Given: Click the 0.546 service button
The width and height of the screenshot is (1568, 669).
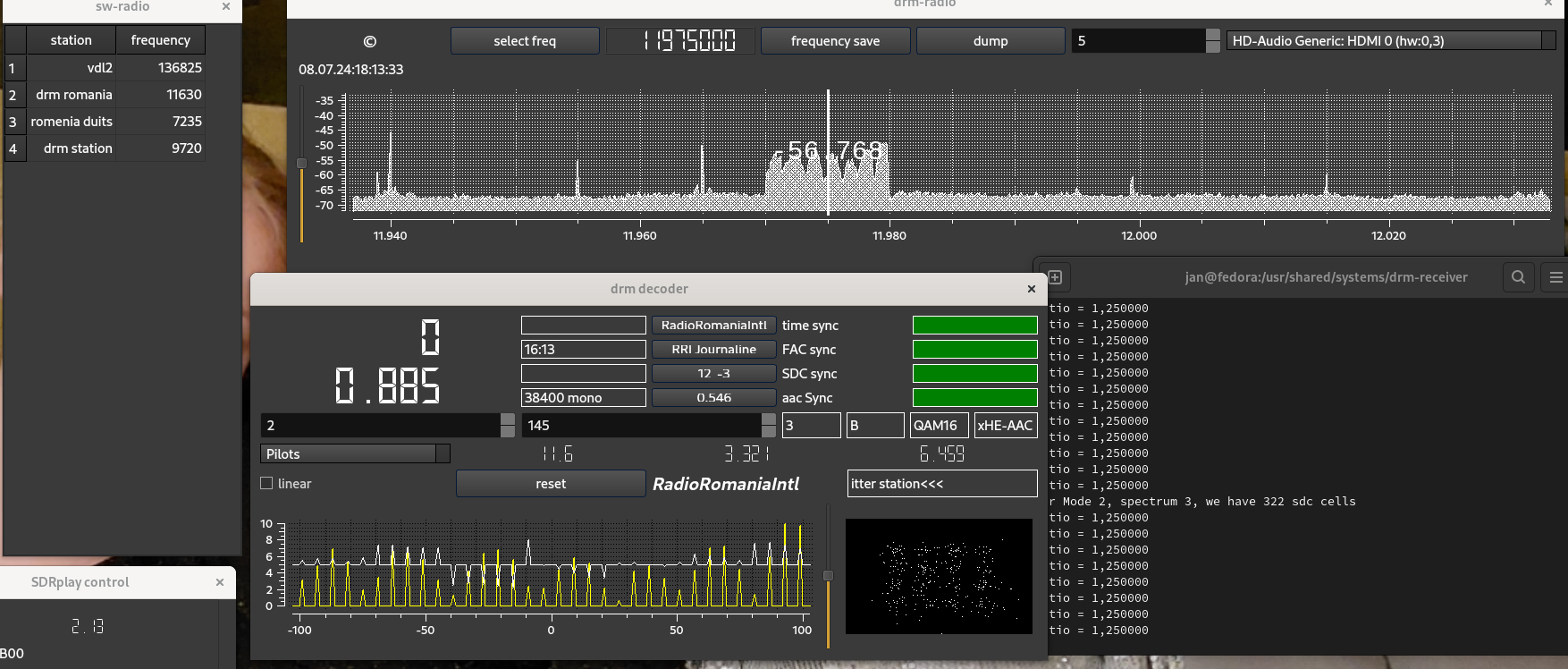Looking at the screenshot, I should click(713, 398).
